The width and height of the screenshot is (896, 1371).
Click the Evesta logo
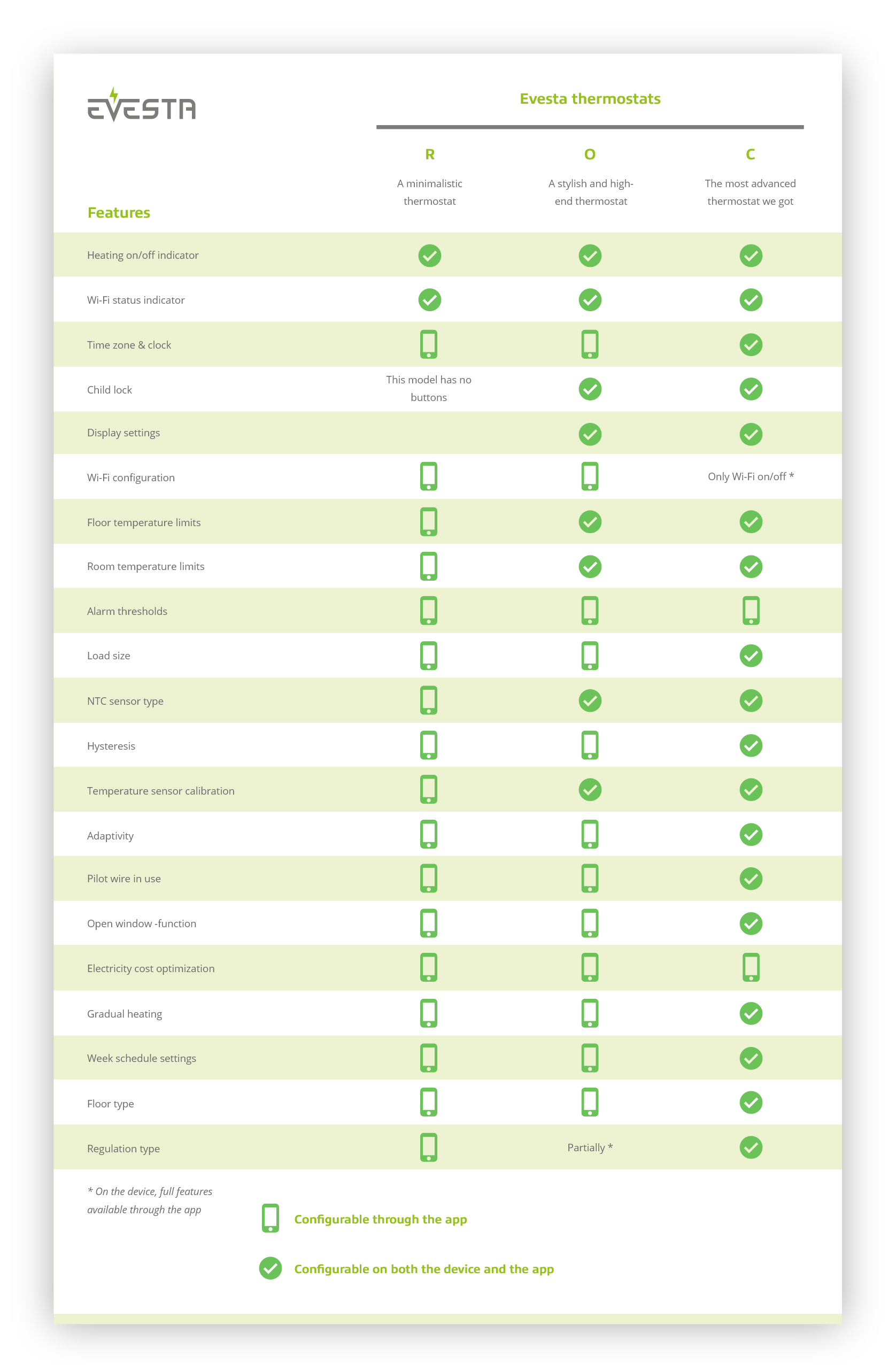pyautogui.click(x=142, y=105)
